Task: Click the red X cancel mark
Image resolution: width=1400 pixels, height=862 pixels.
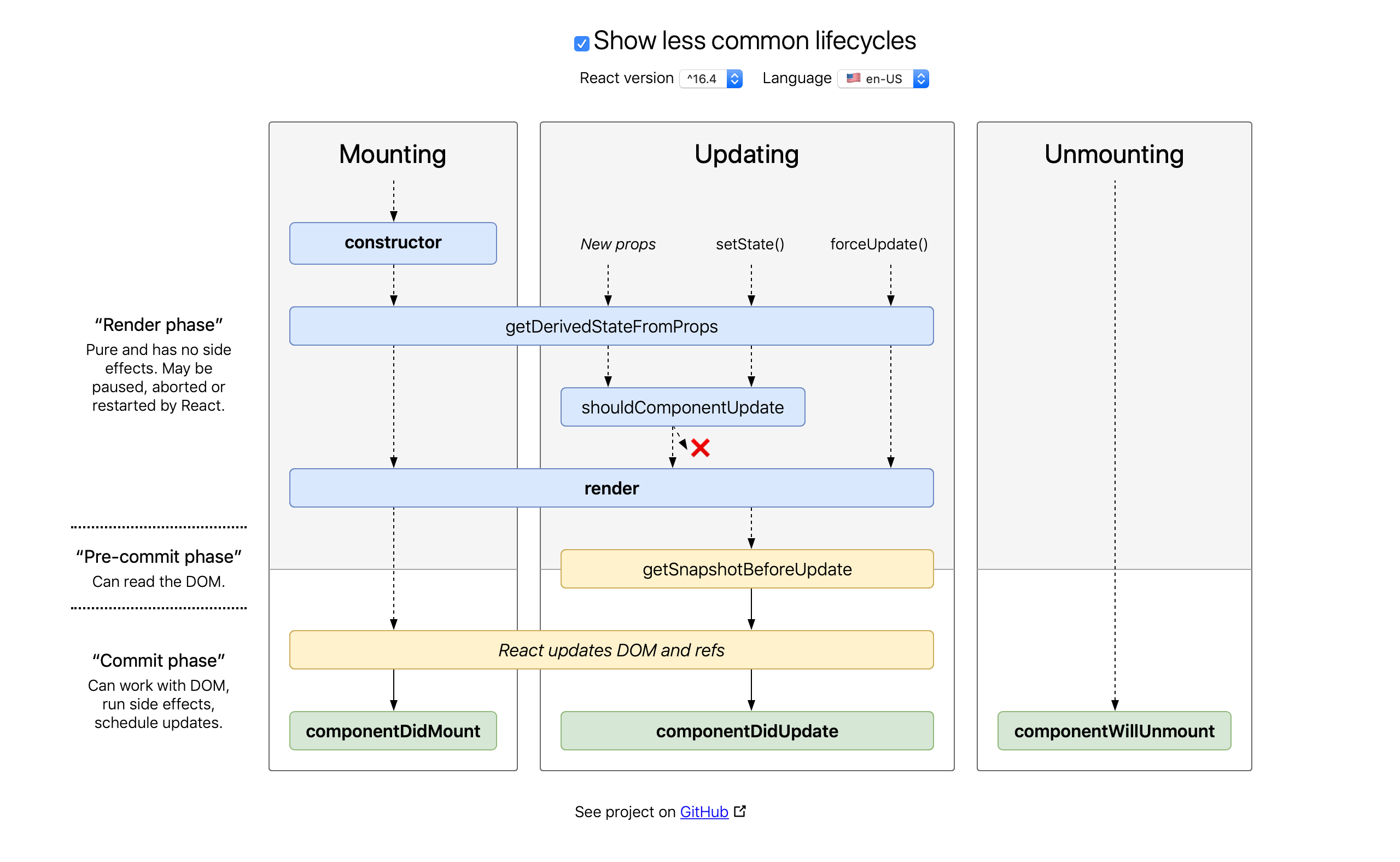Action: (700, 447)
